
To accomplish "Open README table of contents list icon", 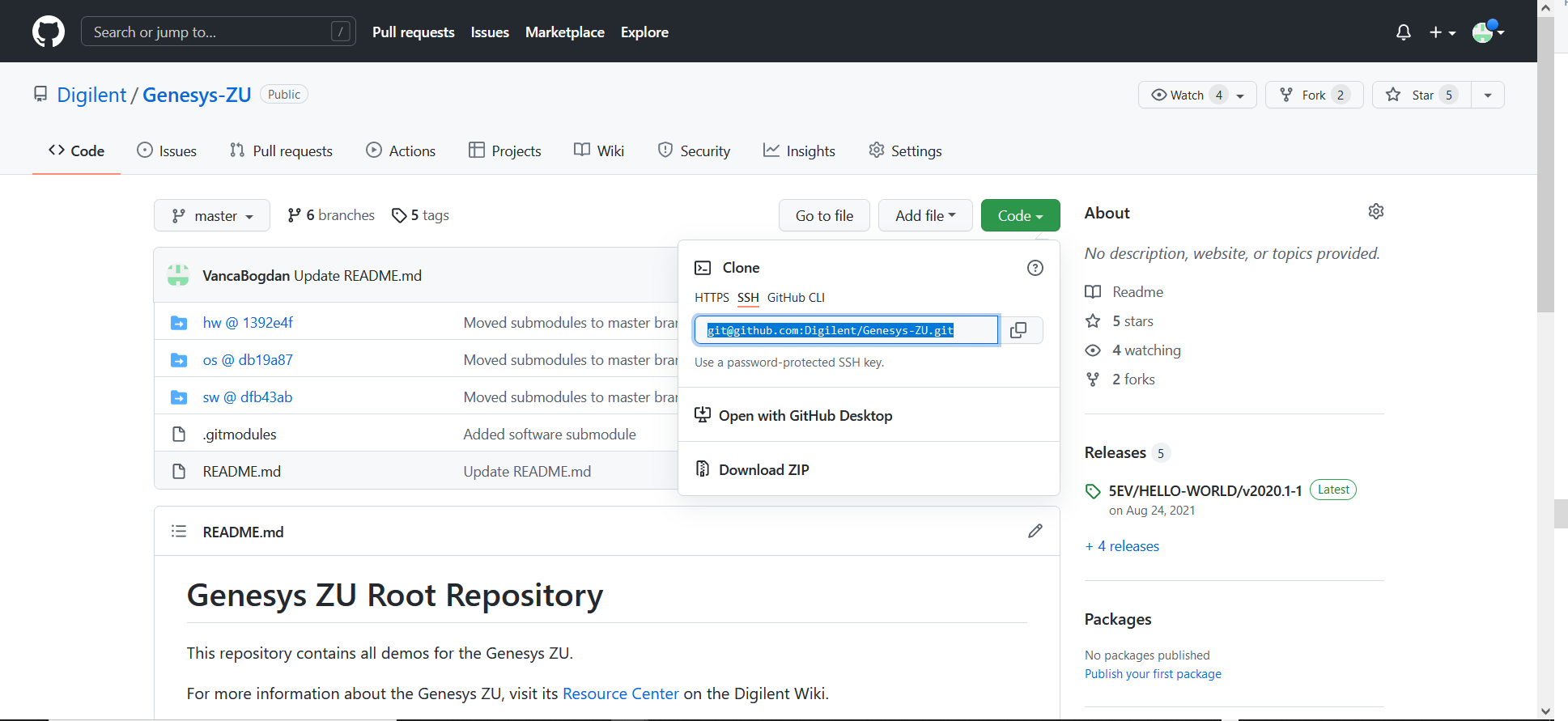I will point(179,531).
